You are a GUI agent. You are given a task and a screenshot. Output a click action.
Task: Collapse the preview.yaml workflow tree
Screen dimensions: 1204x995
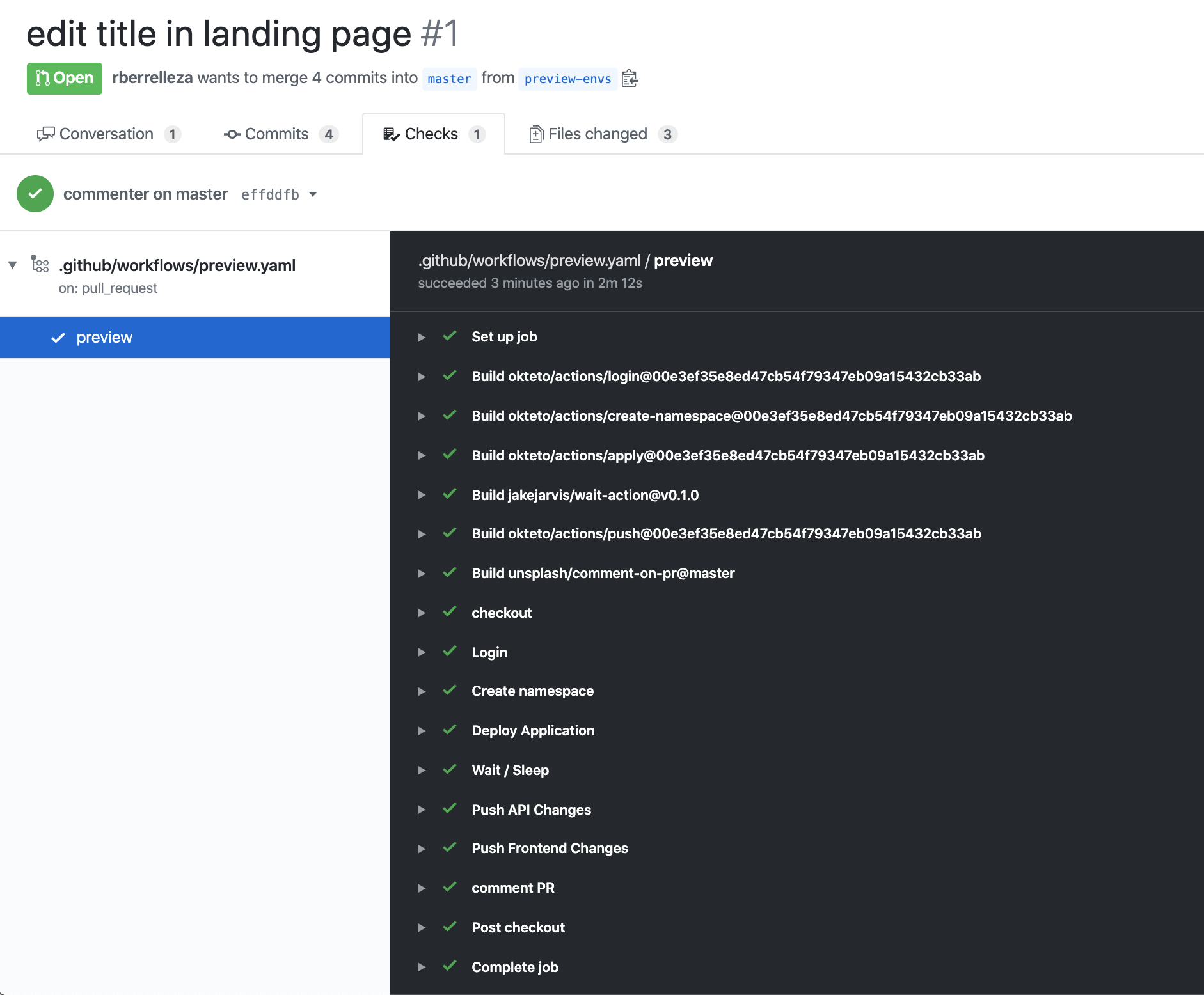click(x=12, y=264)
